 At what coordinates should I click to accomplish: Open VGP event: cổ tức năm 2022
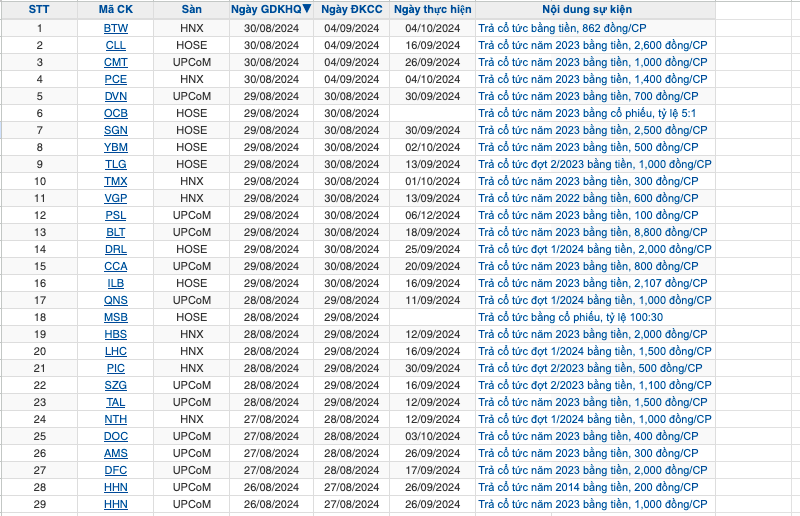click(588, 198)
